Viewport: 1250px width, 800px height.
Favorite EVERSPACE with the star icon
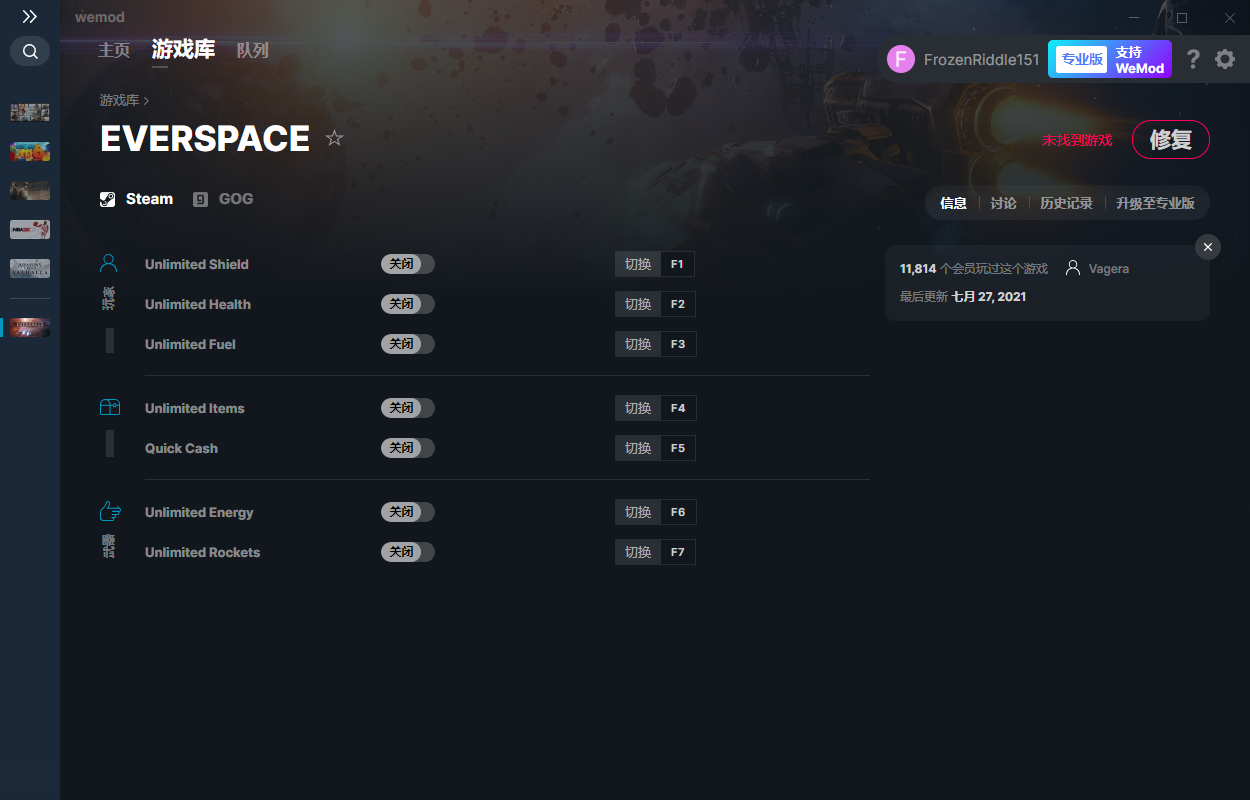point(335,138)
